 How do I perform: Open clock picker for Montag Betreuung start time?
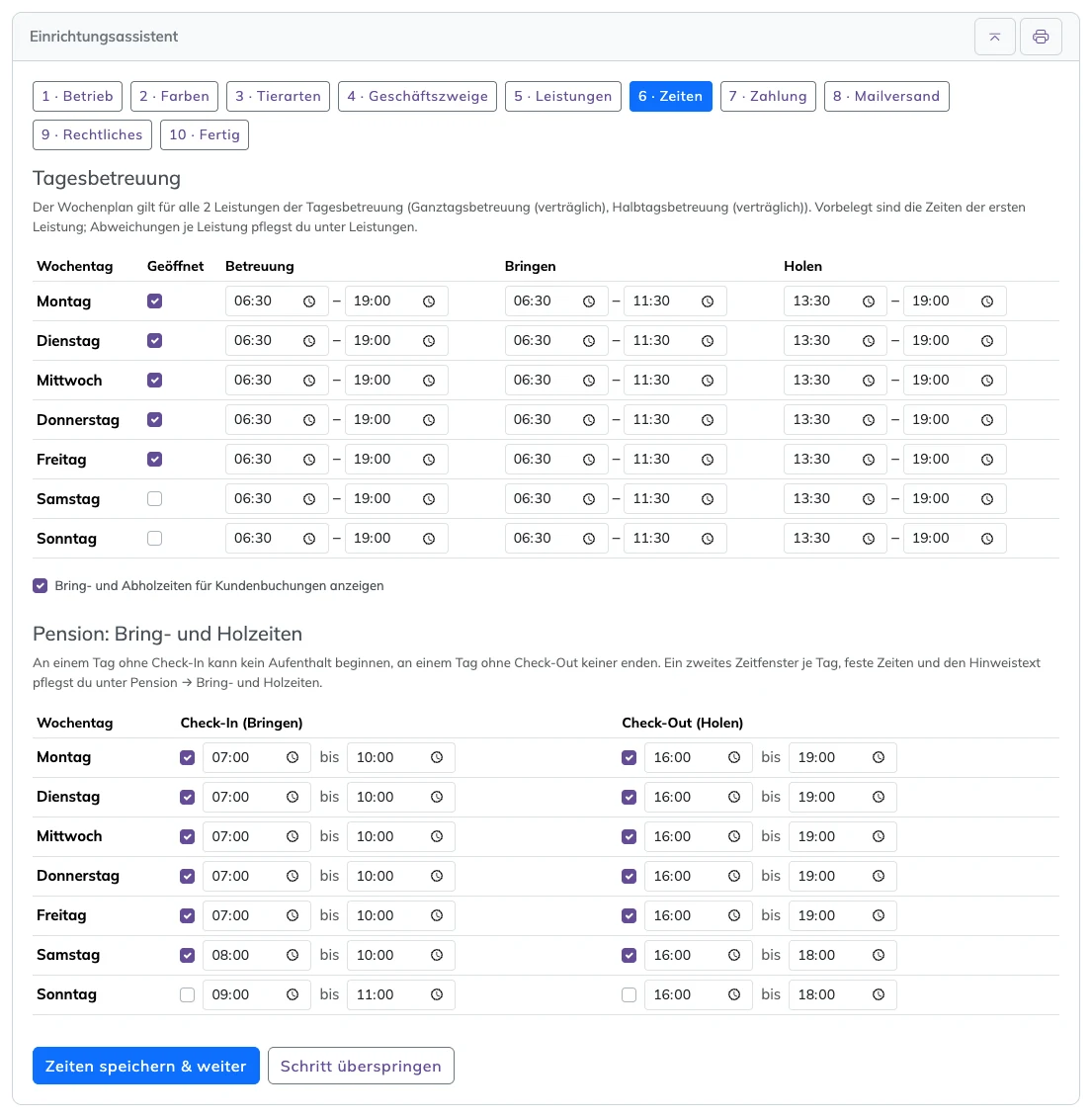click(309, 301)
